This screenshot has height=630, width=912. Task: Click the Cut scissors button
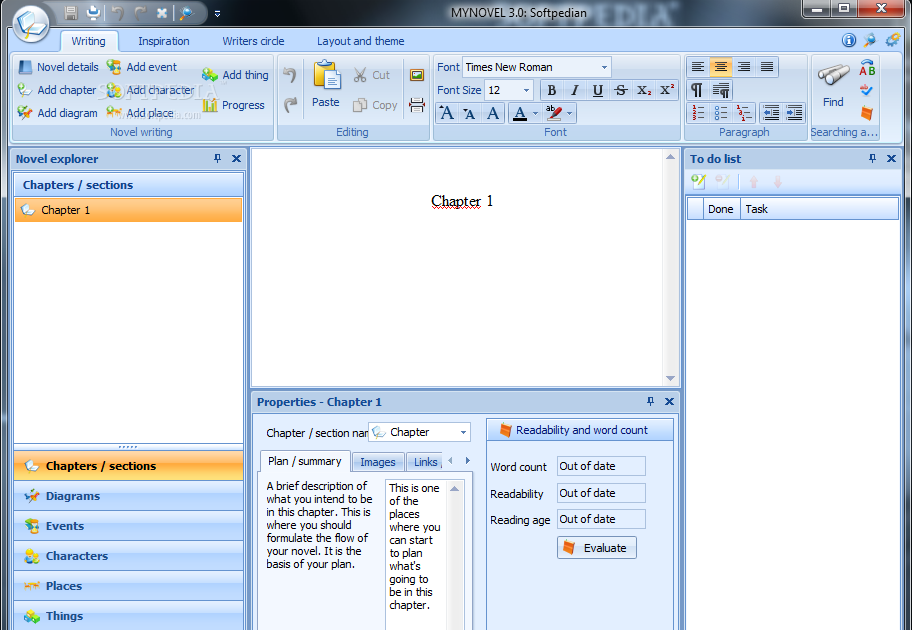point(371,75)
